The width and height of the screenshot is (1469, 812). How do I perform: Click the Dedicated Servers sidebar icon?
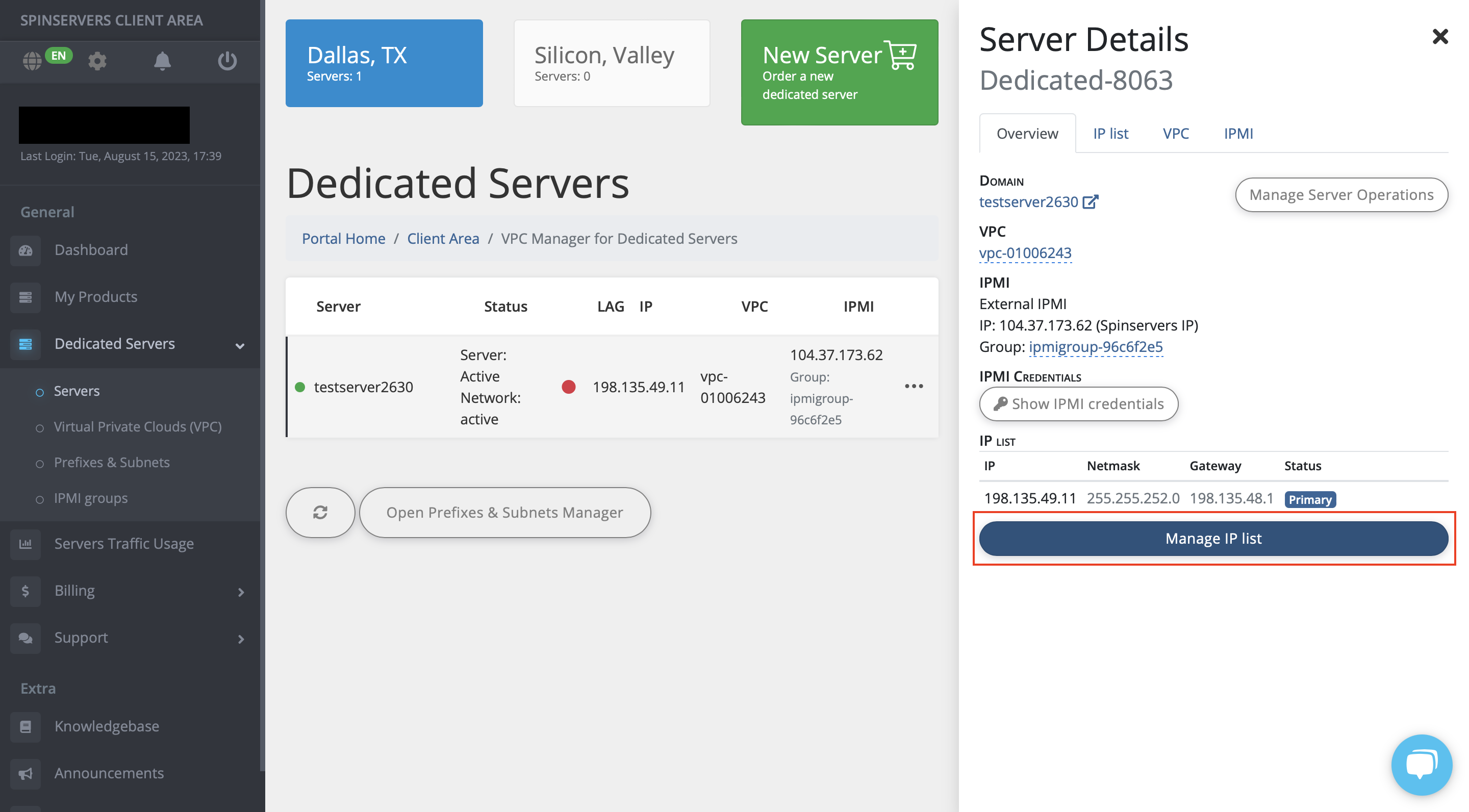[26, 344]
